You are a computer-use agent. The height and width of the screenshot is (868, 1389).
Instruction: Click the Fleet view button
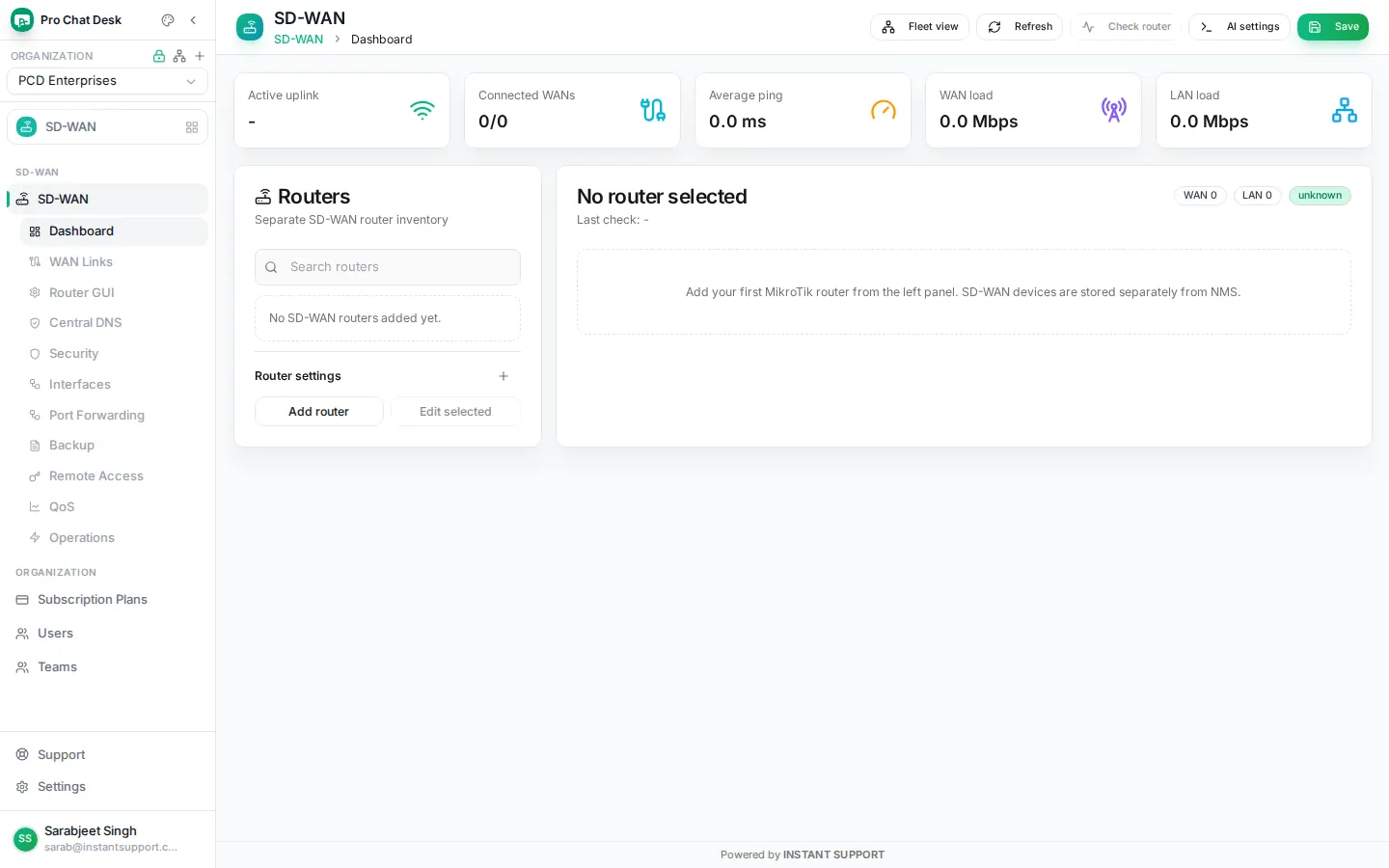coord(920,27)
